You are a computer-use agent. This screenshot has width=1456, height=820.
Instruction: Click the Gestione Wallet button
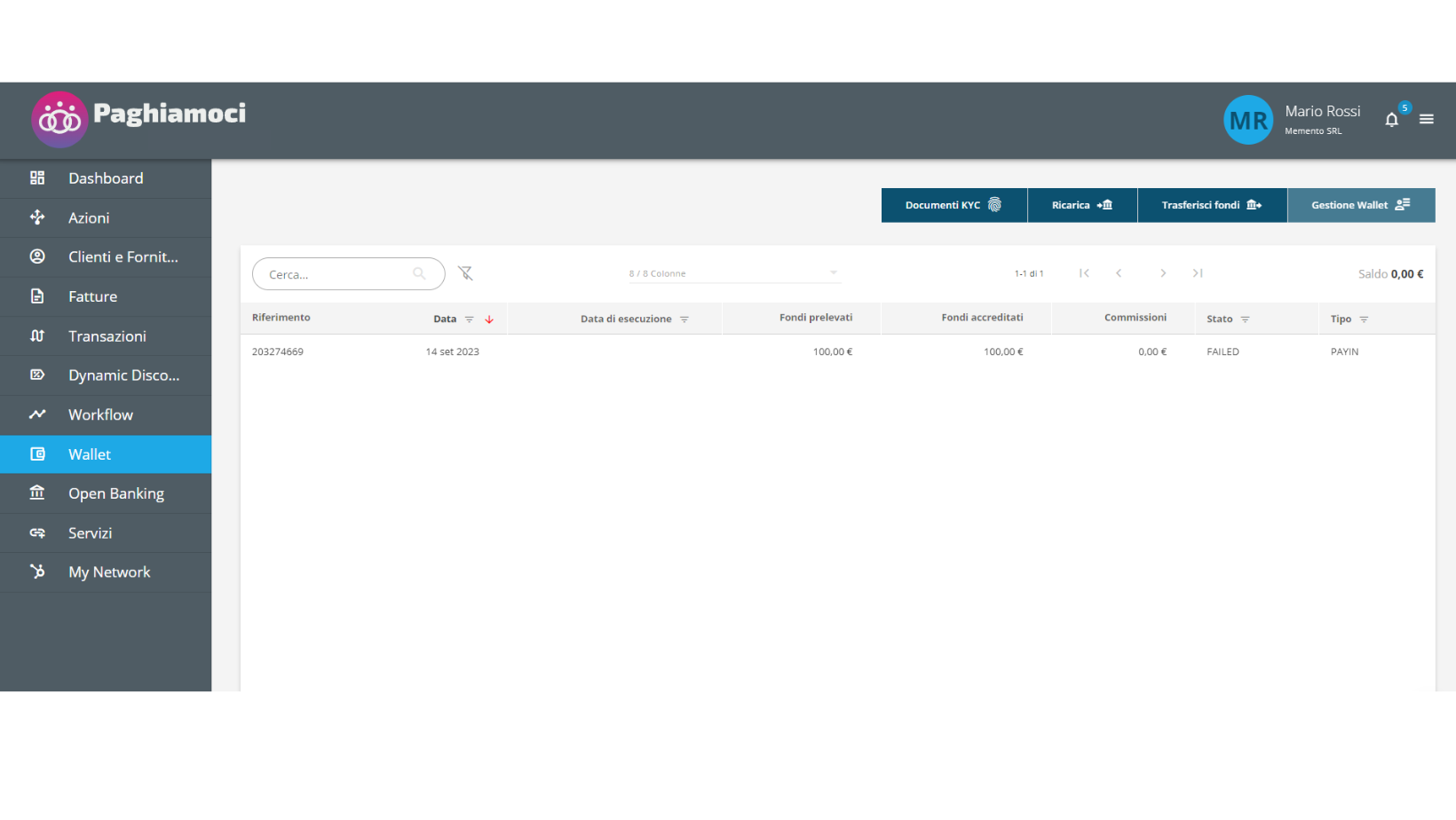click(x=1360, y=205)
